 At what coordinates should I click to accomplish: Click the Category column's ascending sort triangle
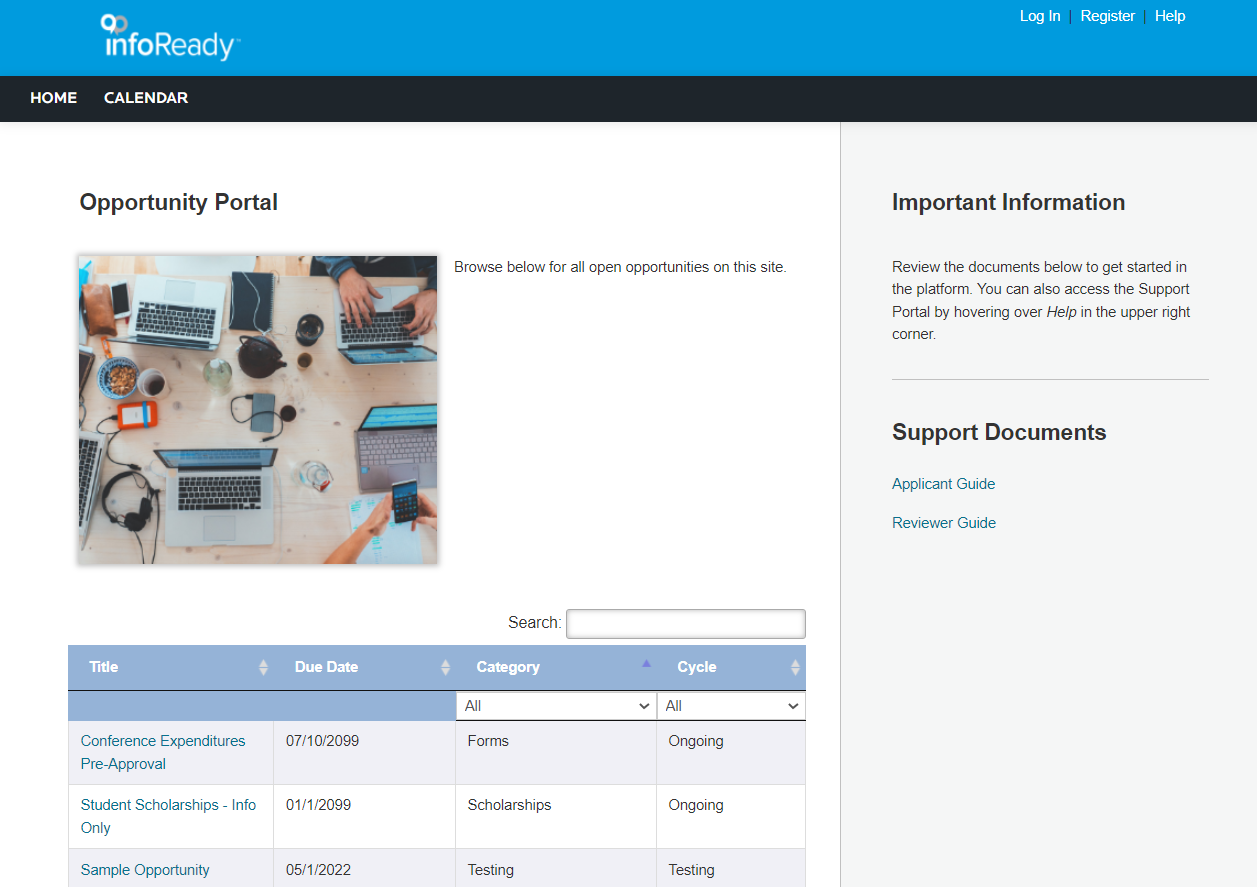tap(645, 662)
